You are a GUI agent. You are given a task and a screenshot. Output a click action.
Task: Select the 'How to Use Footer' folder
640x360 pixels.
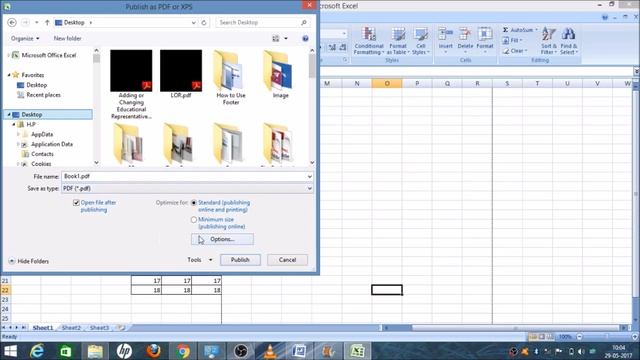tap(231, 78)
